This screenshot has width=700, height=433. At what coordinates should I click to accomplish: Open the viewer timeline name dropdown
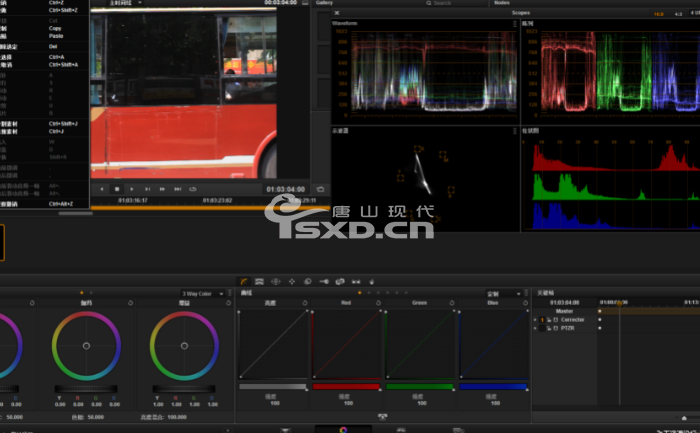pyautogui.click(x=125, y=3)
